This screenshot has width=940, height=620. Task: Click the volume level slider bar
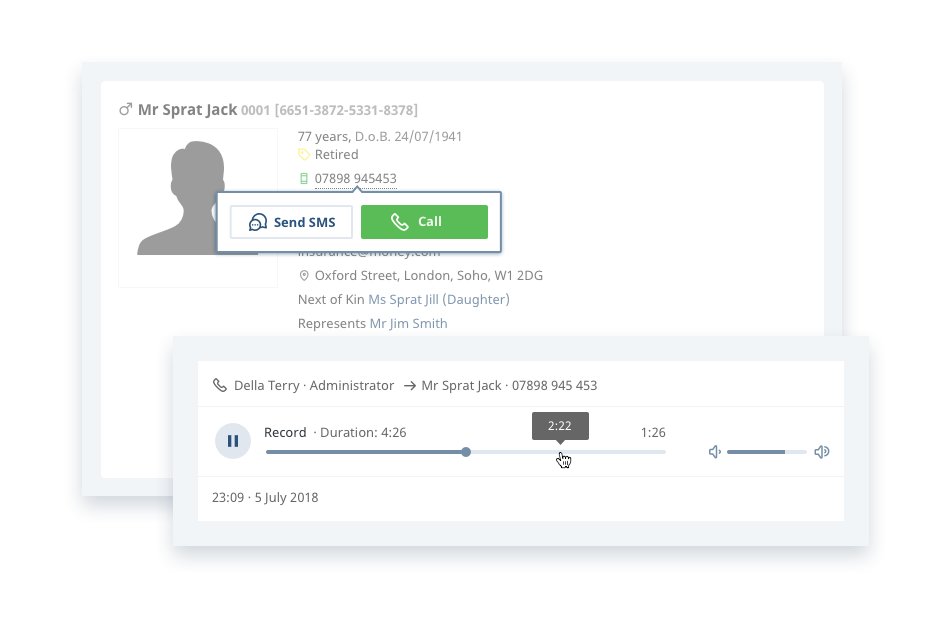[x=766, y=452]
